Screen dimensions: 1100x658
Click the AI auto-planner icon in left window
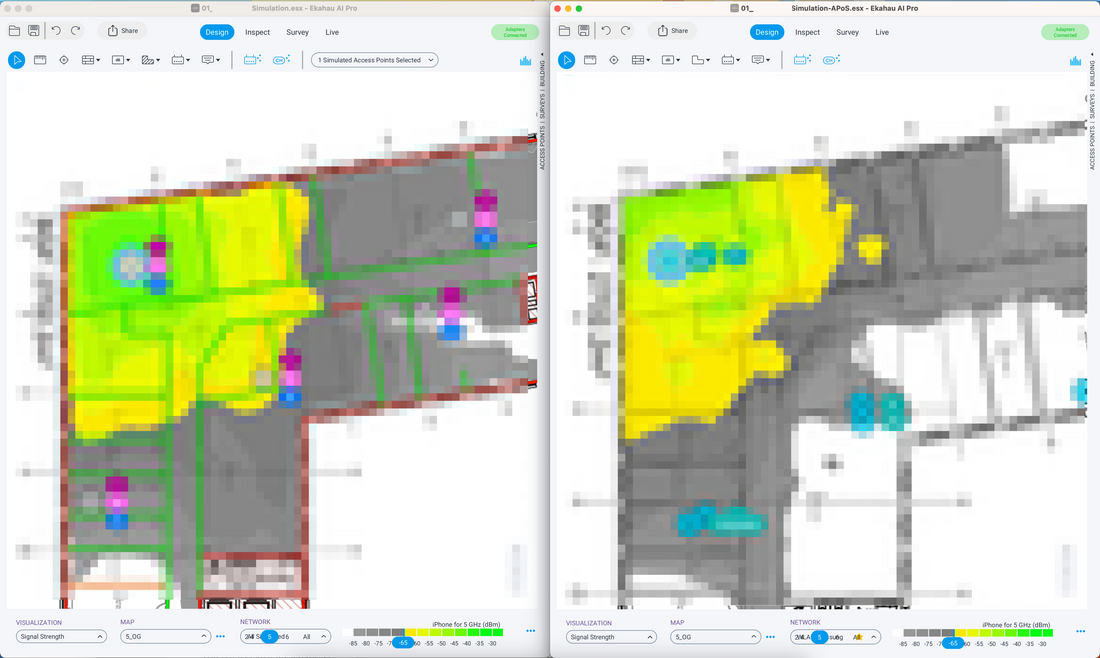pyautogui.click(x=252, y=60)
